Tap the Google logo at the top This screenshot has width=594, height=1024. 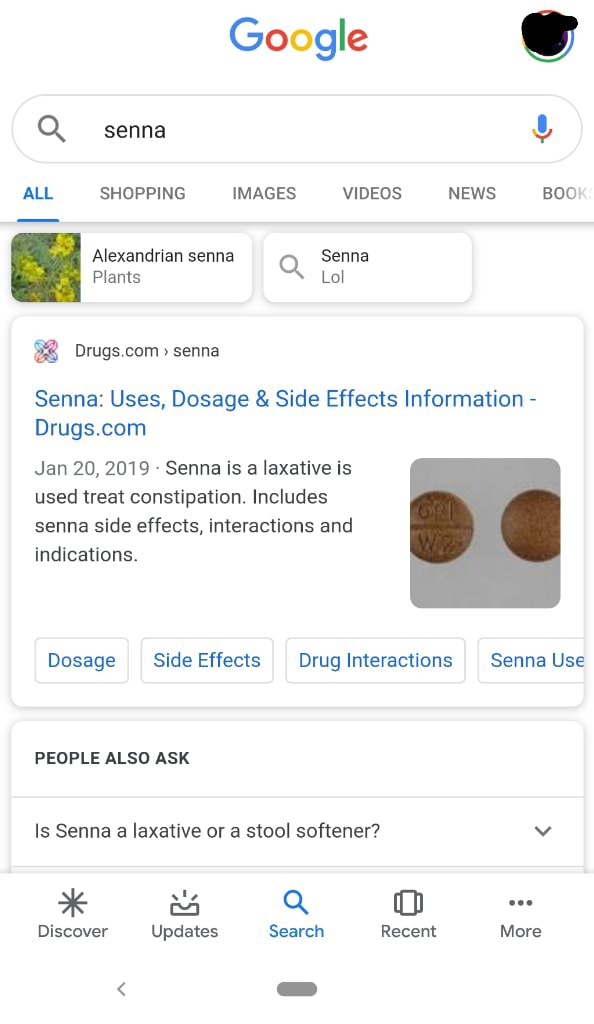[x=297, y=37]
